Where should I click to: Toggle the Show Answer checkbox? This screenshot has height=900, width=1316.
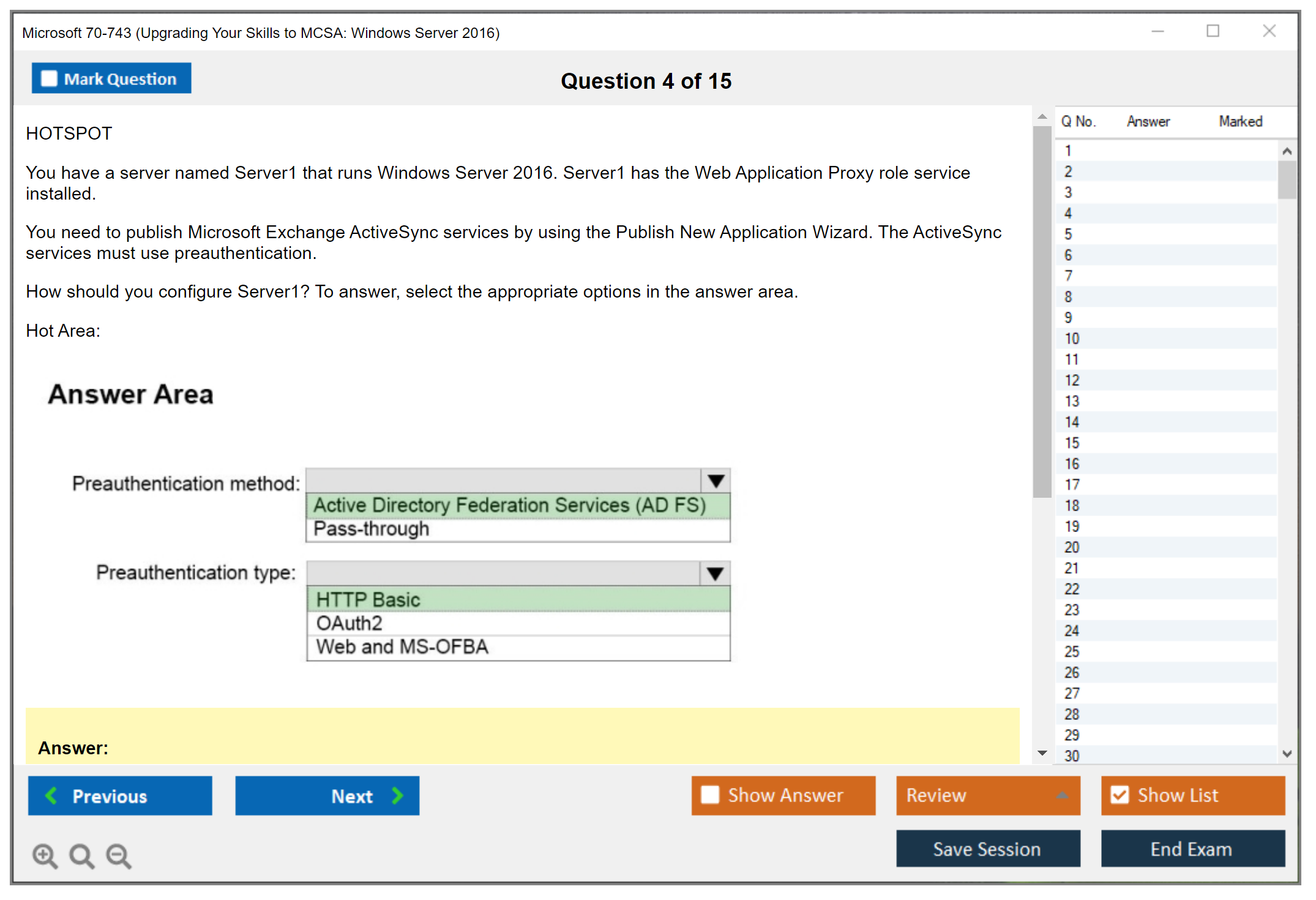point(710,795)
